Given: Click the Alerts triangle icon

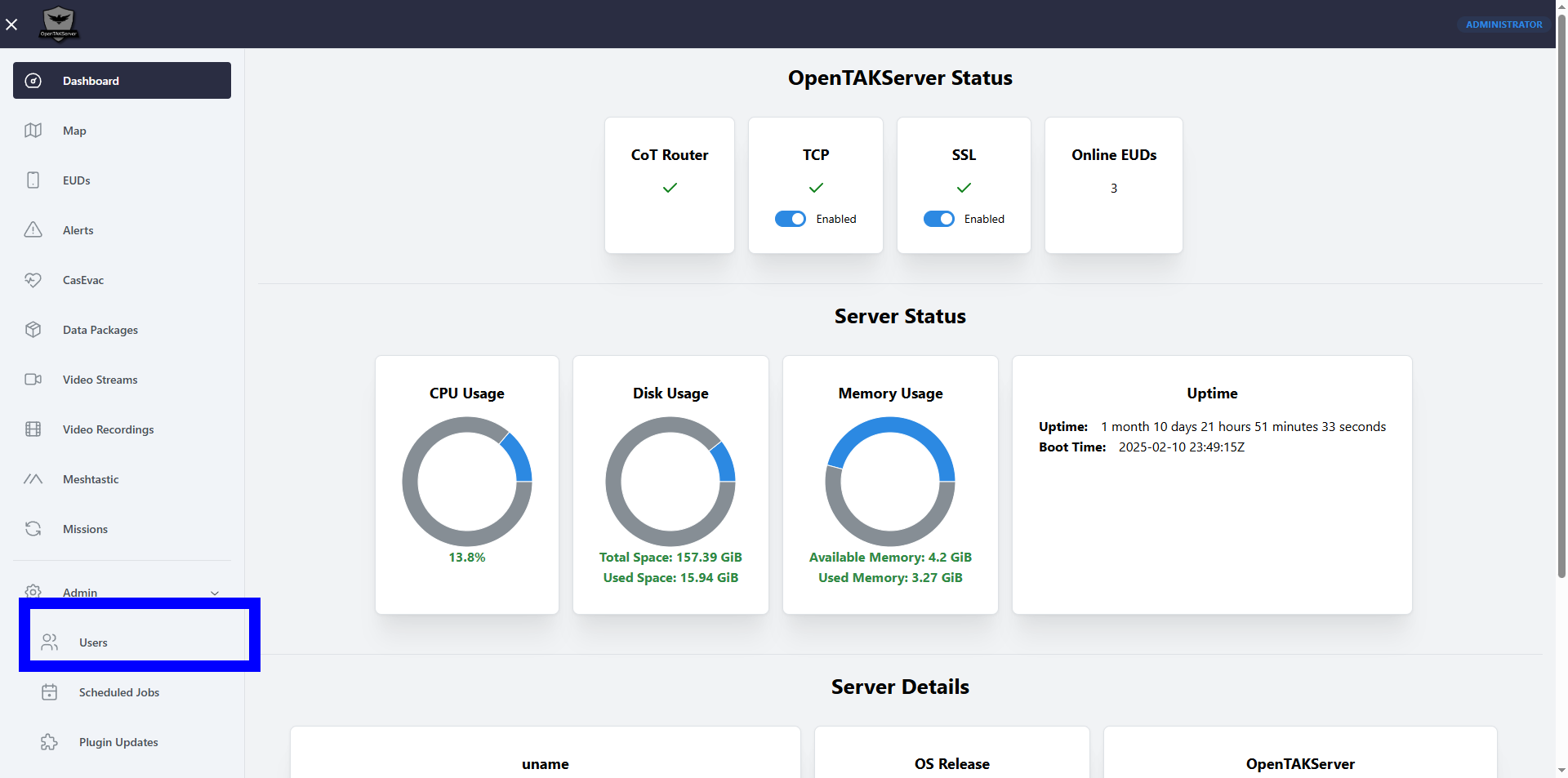Looking at the screenshot, I should tap(33, 230).
